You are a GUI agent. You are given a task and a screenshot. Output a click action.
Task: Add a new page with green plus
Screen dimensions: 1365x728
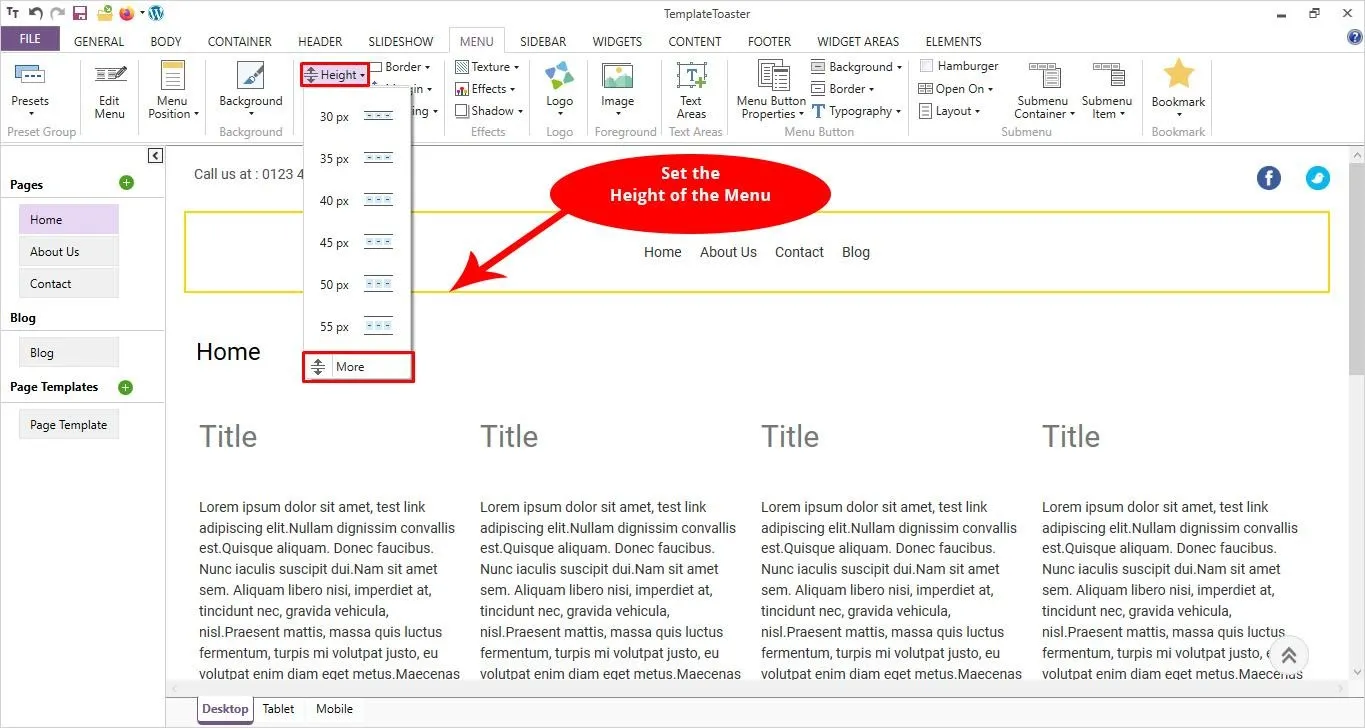pos(126,183)
